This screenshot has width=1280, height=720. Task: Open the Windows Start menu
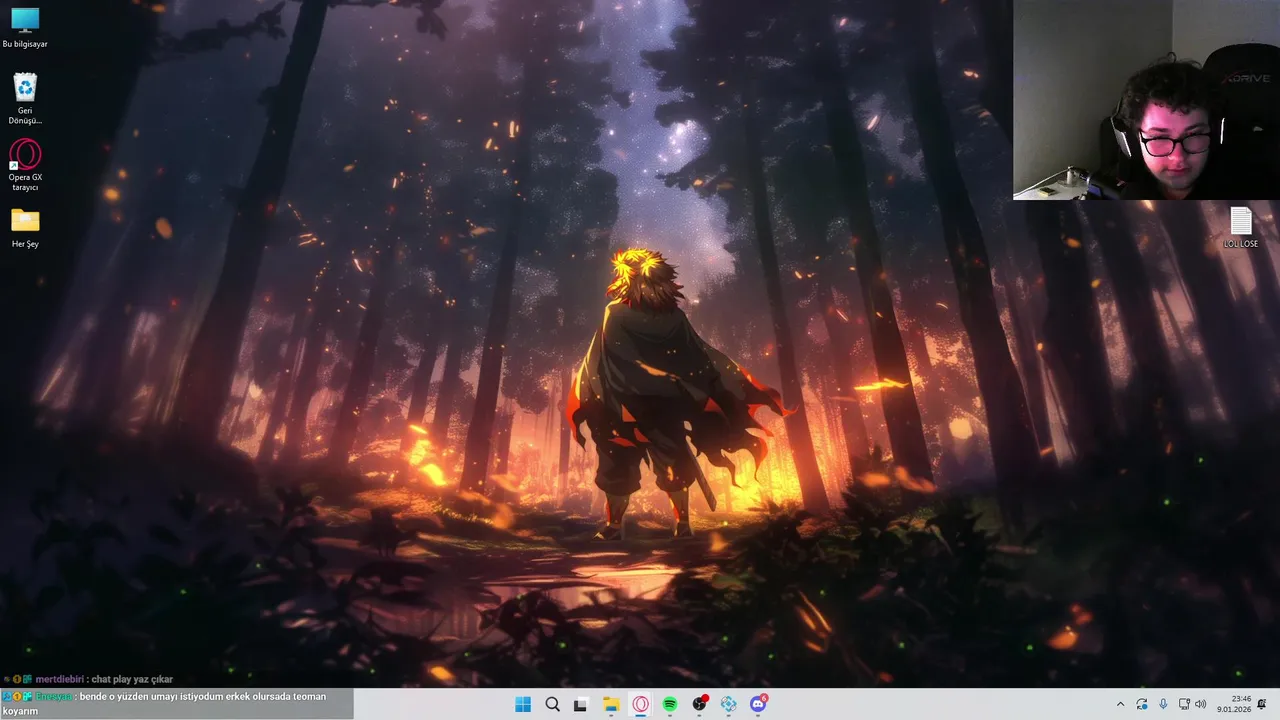click(523, 704)
